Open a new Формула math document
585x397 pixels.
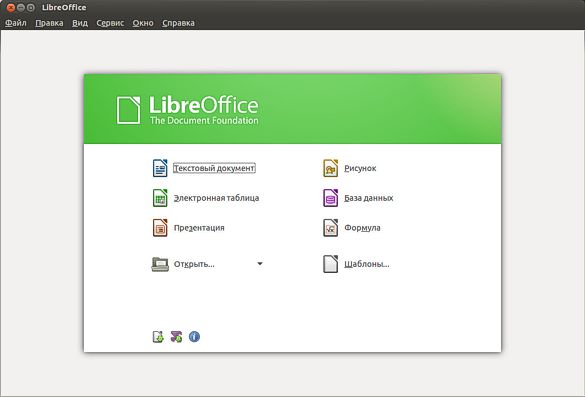(351, 228)
